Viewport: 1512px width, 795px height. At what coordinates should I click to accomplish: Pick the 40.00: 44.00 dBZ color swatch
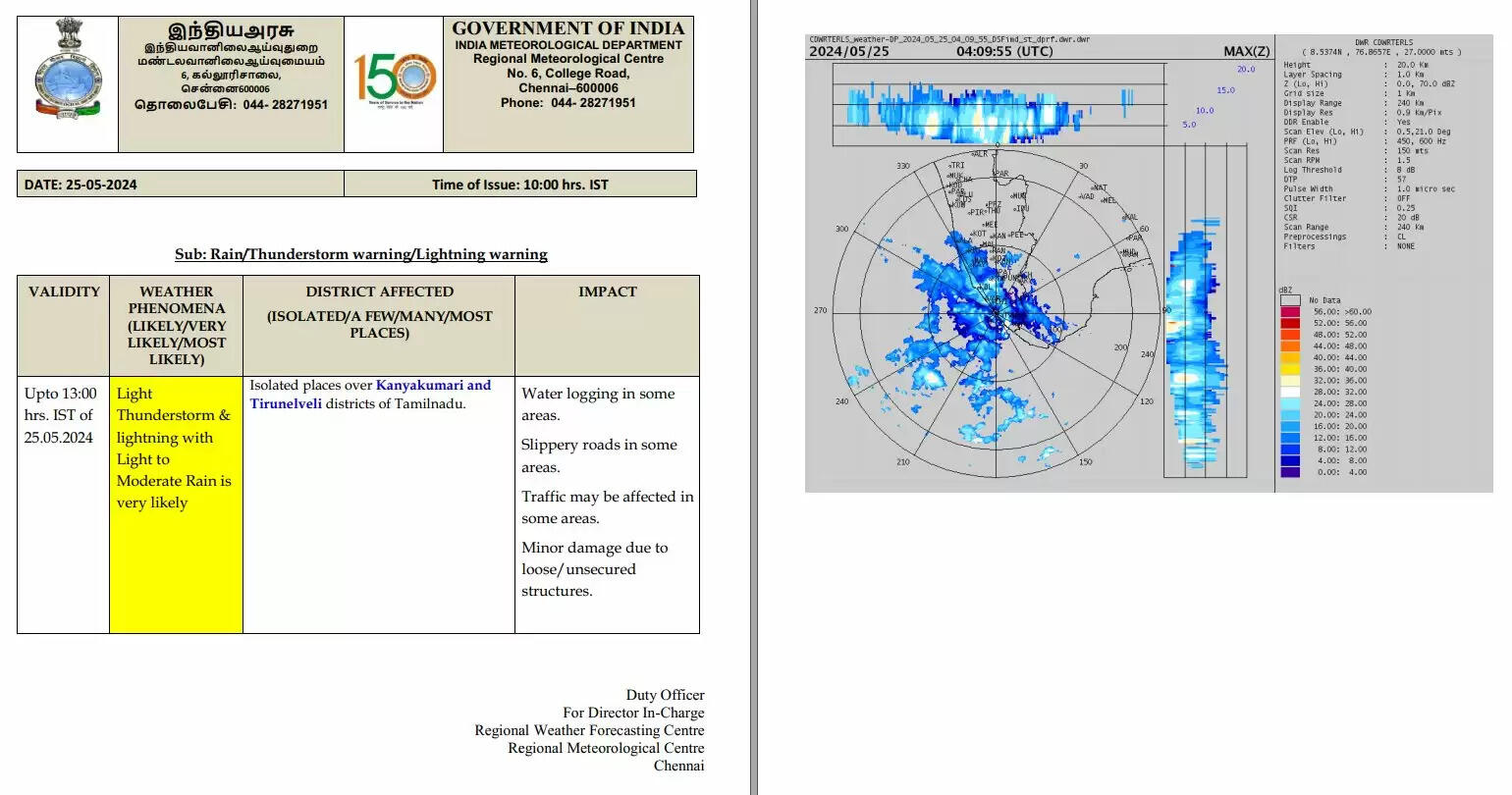pyautogui.click(x=1290, y=357)
